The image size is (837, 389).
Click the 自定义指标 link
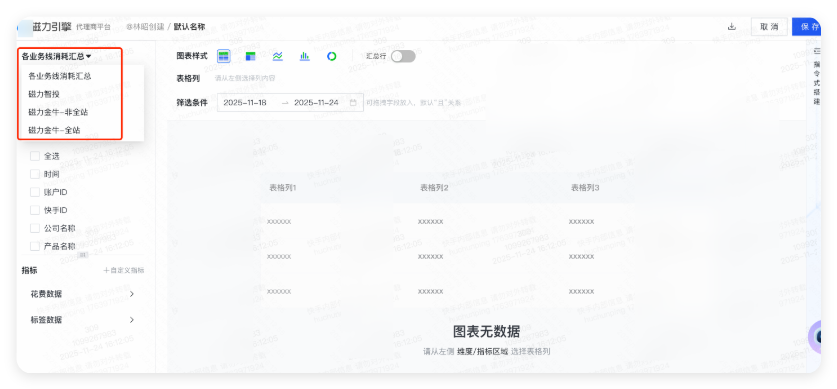point(123,271)
